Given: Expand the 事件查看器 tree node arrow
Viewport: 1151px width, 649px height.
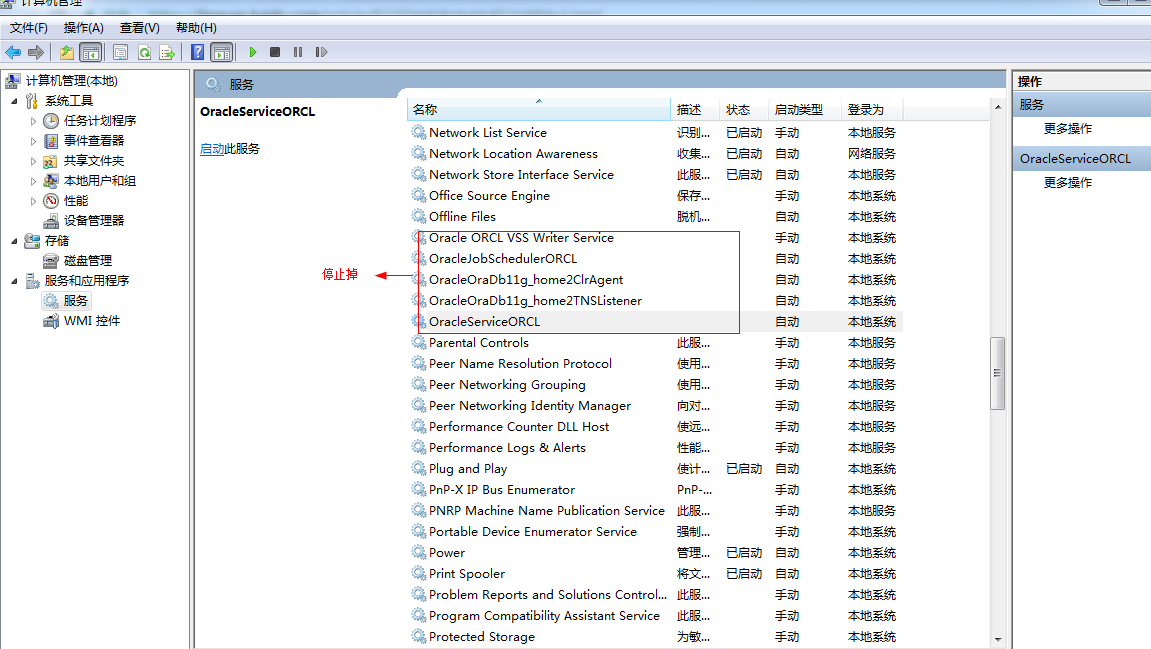Looking at the screenshot, I should 33,141.
